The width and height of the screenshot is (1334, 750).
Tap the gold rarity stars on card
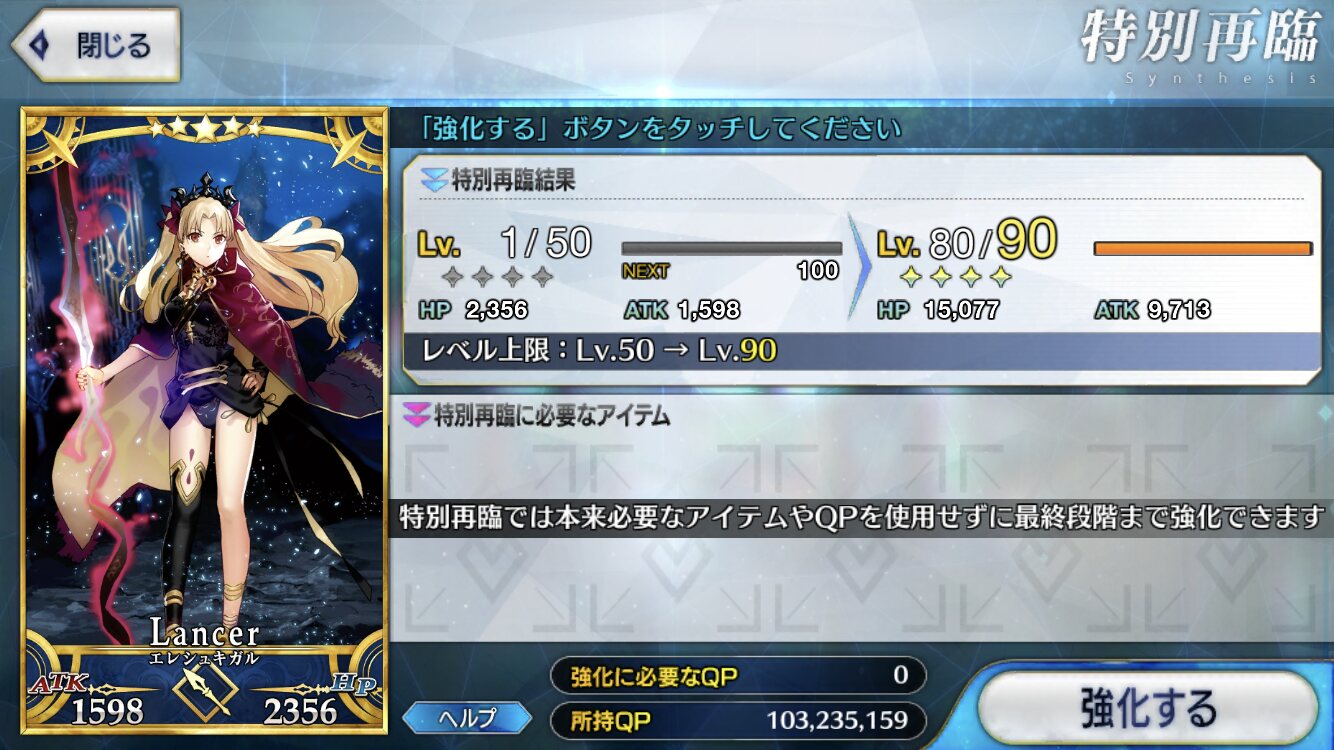[x=204, y=127]
